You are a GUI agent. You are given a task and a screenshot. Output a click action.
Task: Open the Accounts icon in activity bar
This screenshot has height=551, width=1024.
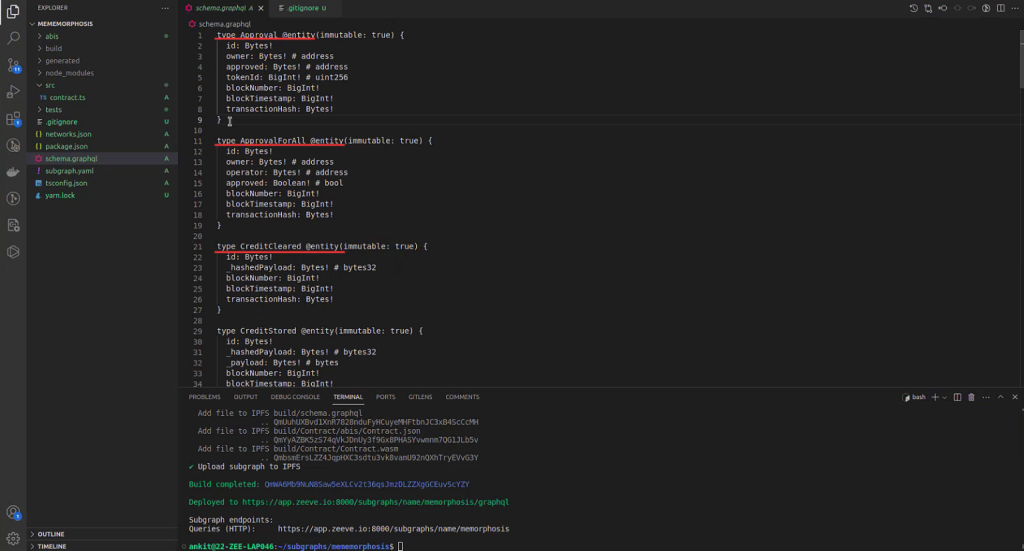(x=13, y=512)
